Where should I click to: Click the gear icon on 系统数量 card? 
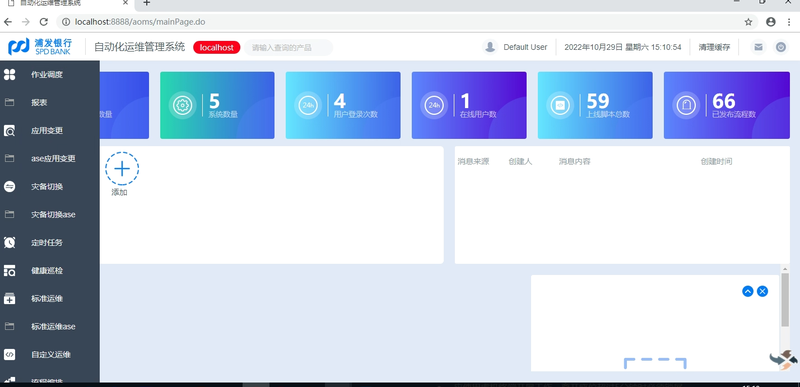click(x=182, y=105)
